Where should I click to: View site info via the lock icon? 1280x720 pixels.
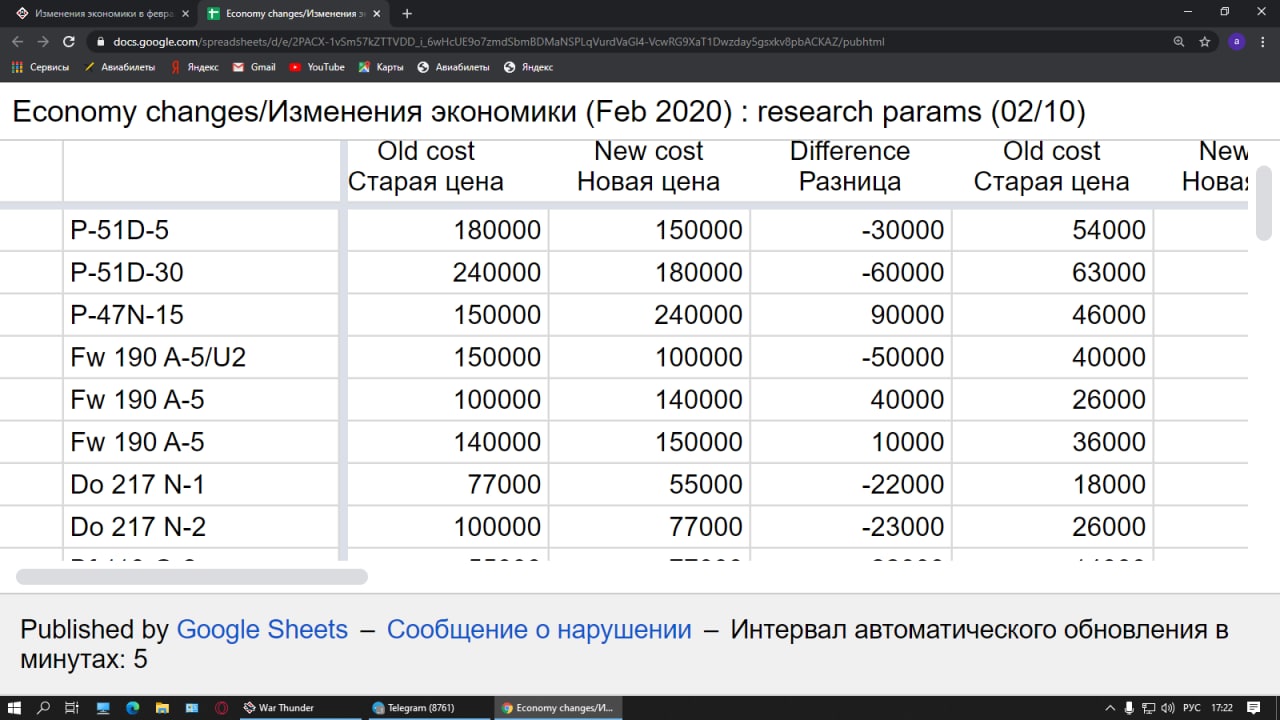(100, 42)
